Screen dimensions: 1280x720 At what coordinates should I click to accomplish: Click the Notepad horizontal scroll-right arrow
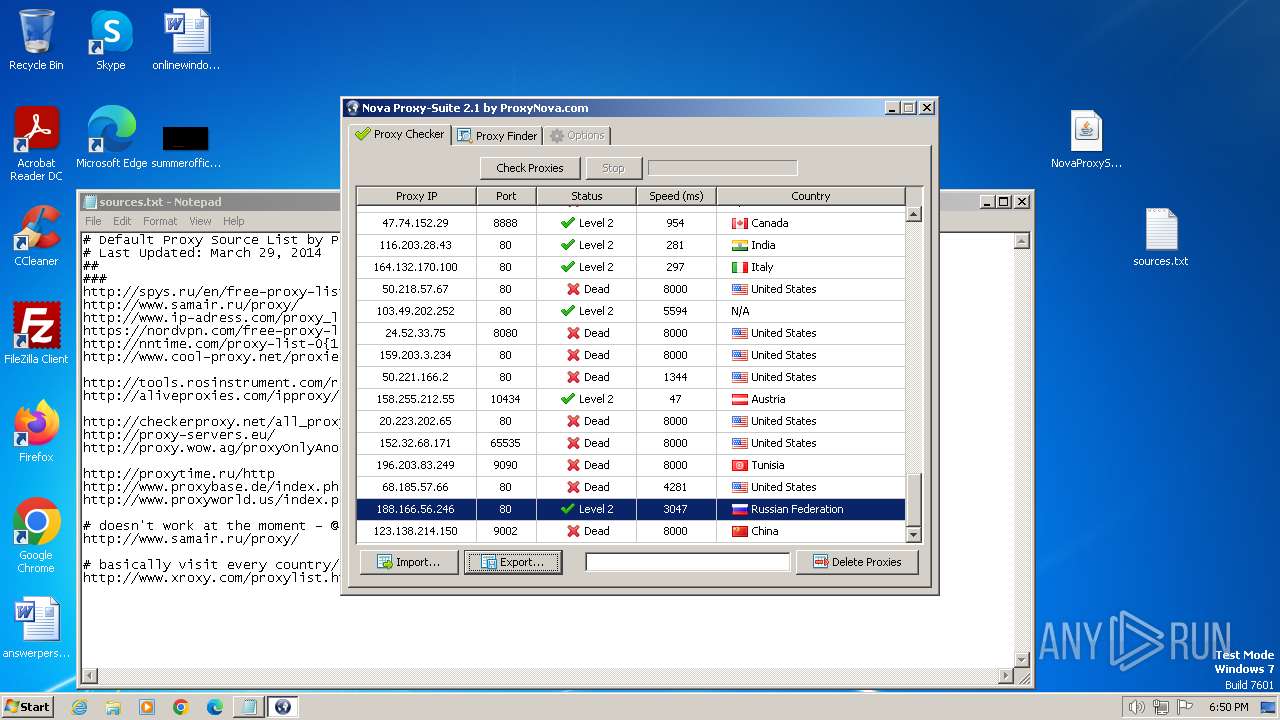click(x=1006, y=677)
